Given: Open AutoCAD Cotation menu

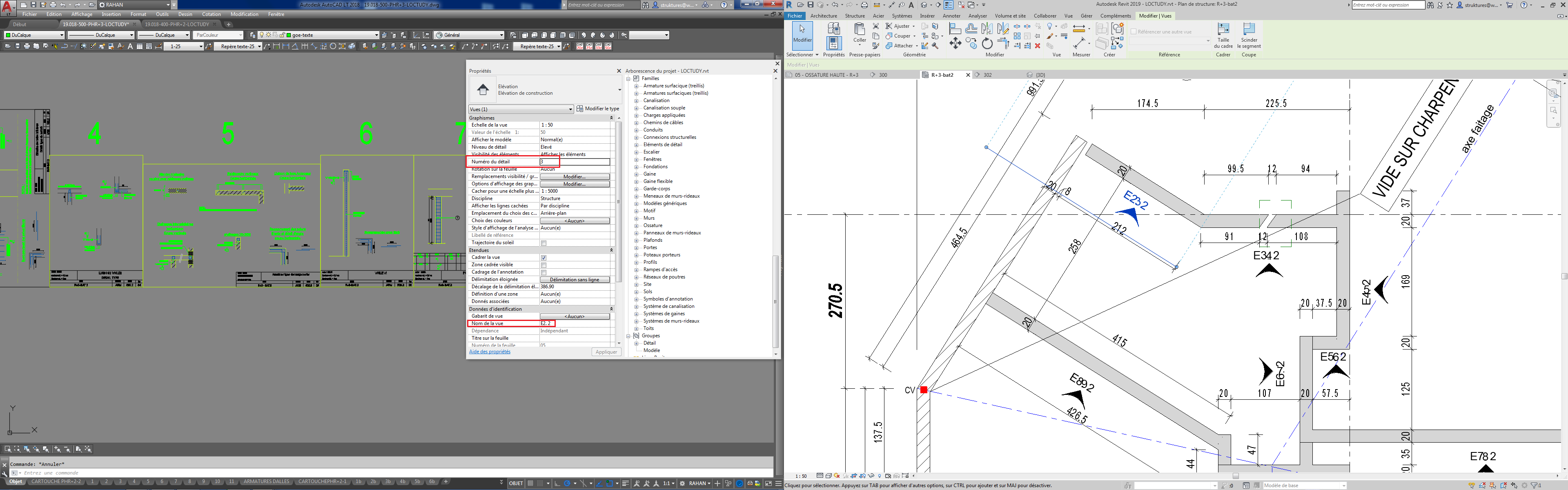Looking at the screenshot, I should [211, 14].
